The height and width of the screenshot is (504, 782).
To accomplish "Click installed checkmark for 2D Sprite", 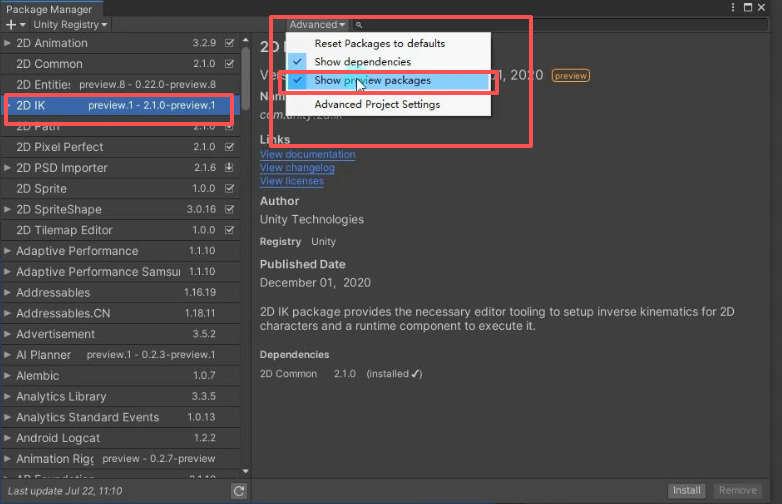I will [229, 188].
